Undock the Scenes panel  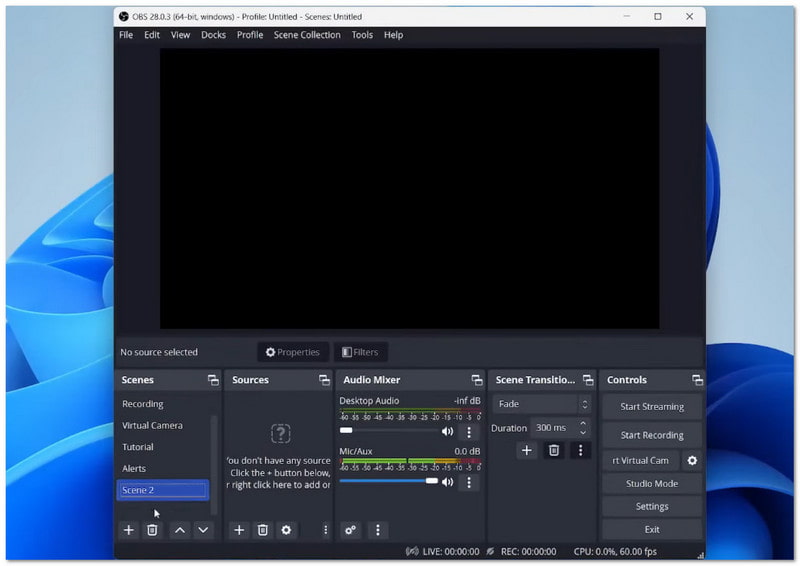213,380
